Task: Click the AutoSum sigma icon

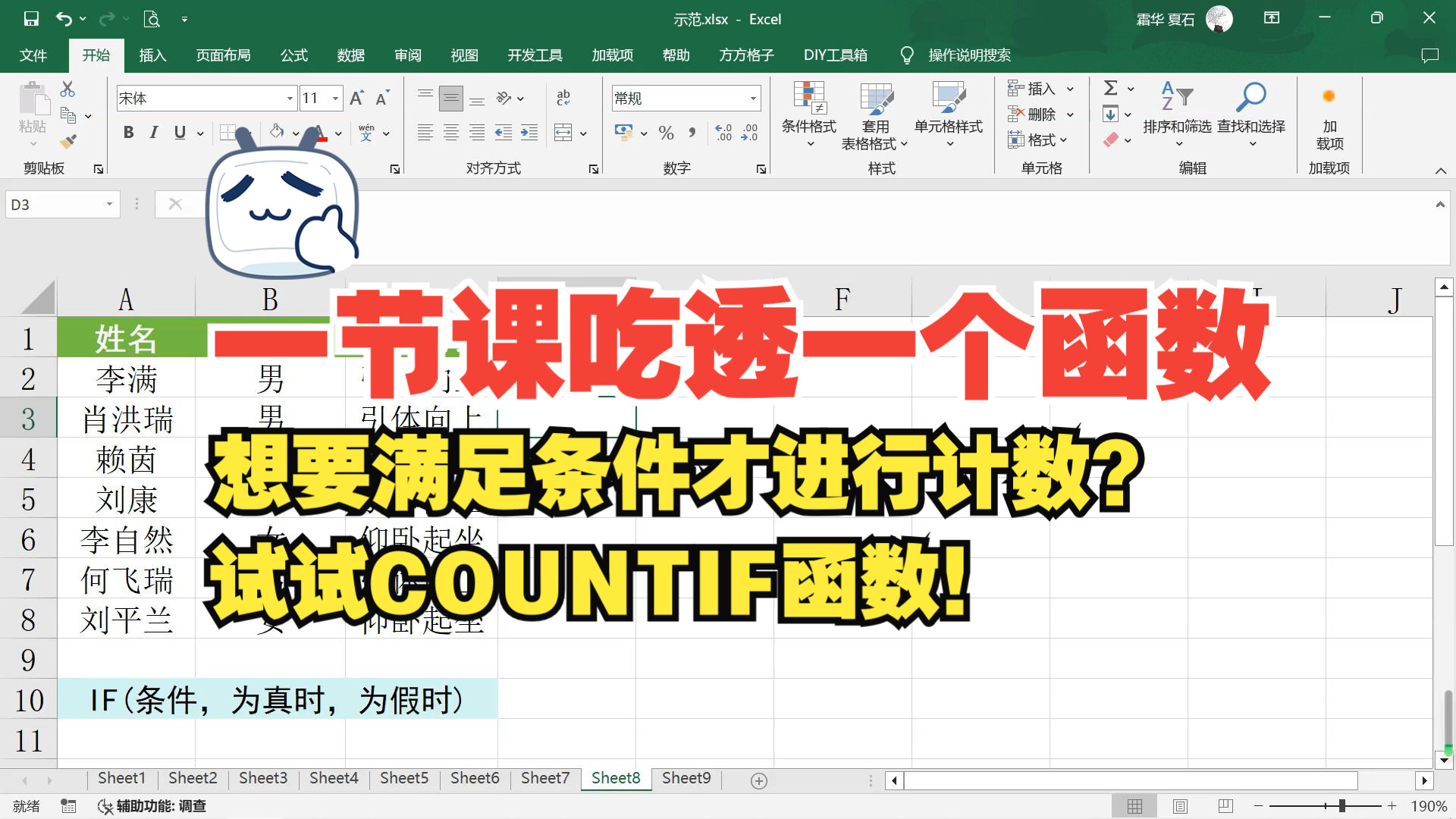Action: [1111, 89]
